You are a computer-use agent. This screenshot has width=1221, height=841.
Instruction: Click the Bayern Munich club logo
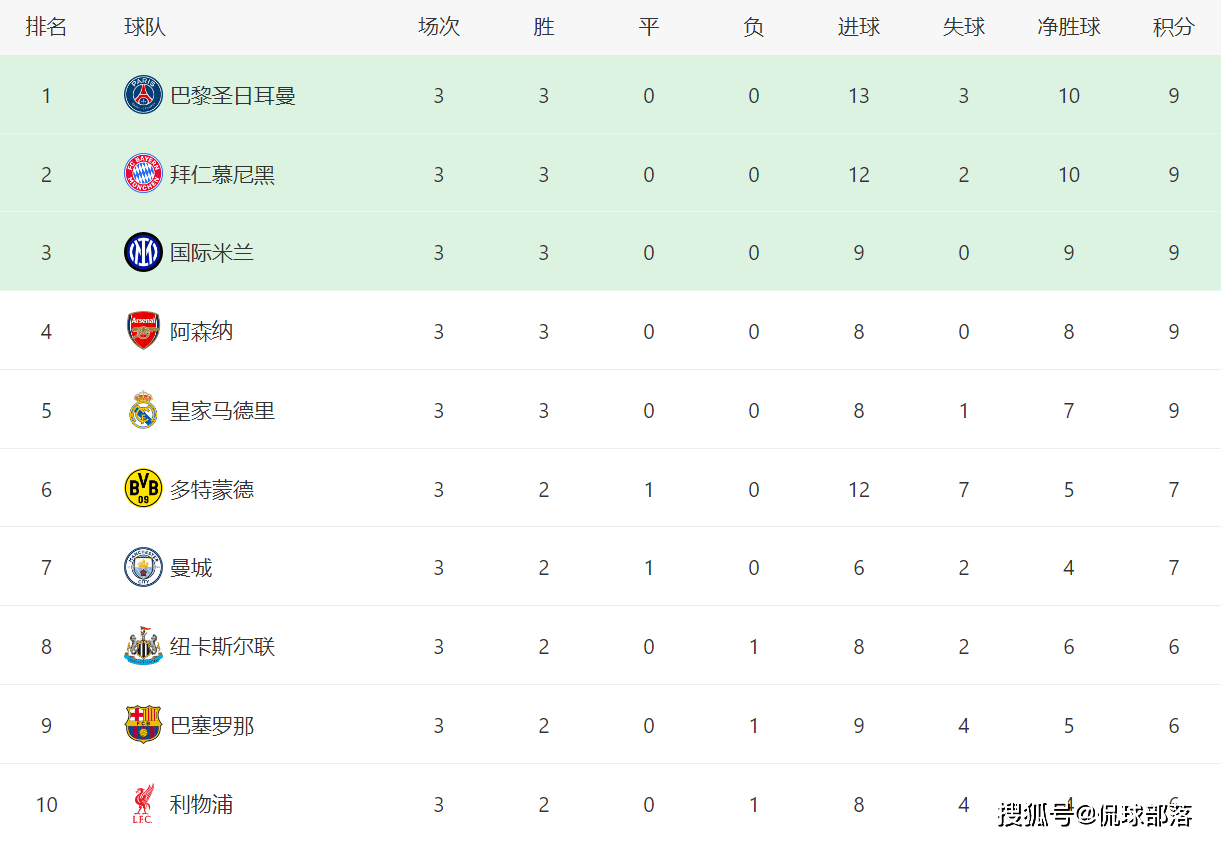[143, 174]
